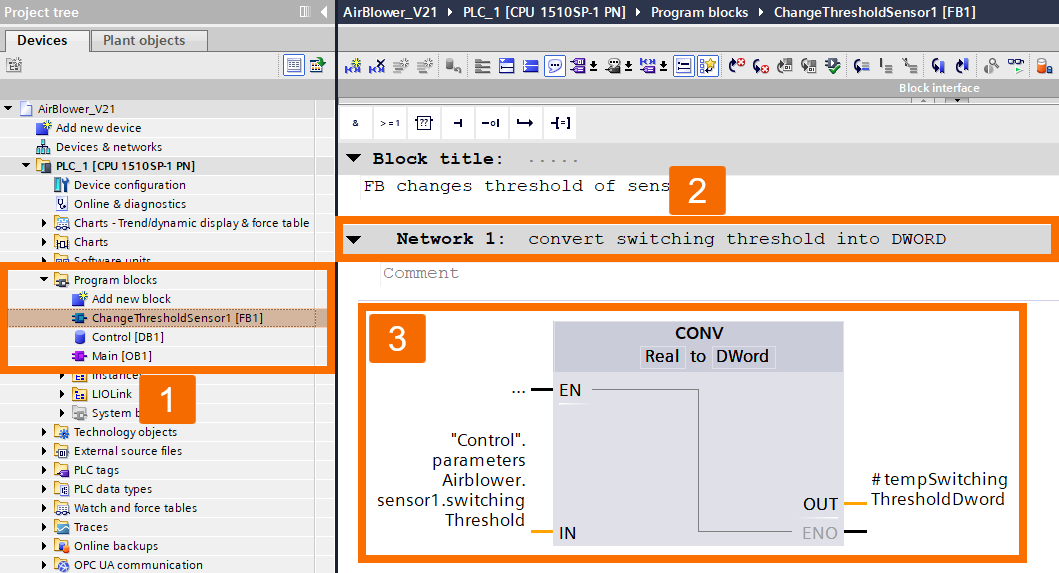This screenshot has height=573, width=1059.
Task: Open Online & diagnostics
Action: (130, 203)
